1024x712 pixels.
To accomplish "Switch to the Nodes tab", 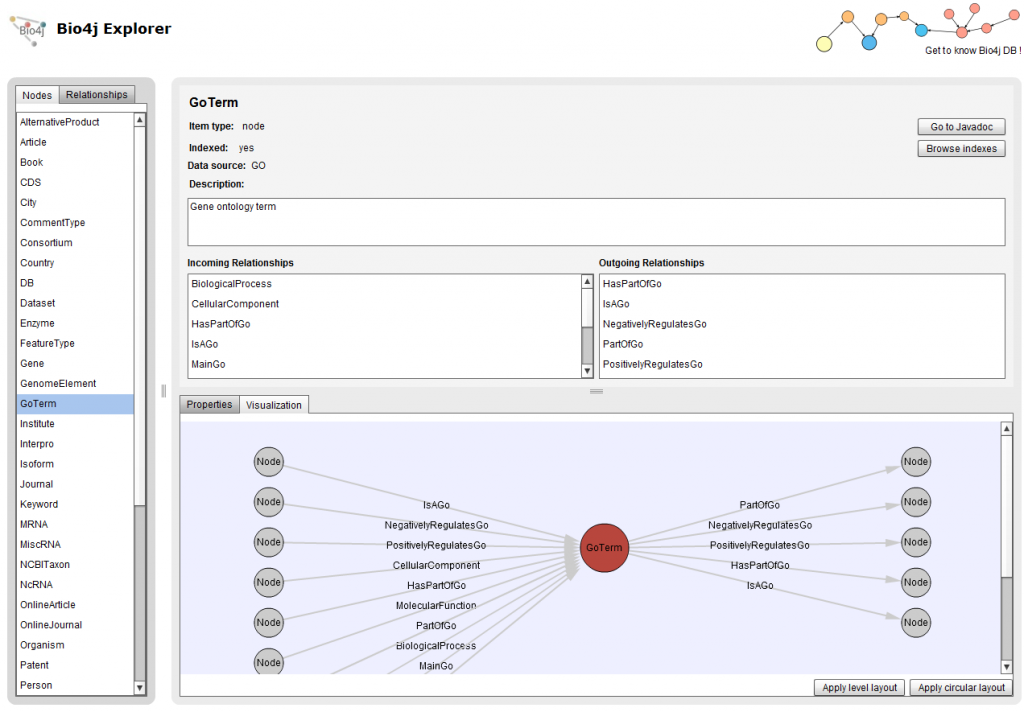I will point(37,95).
